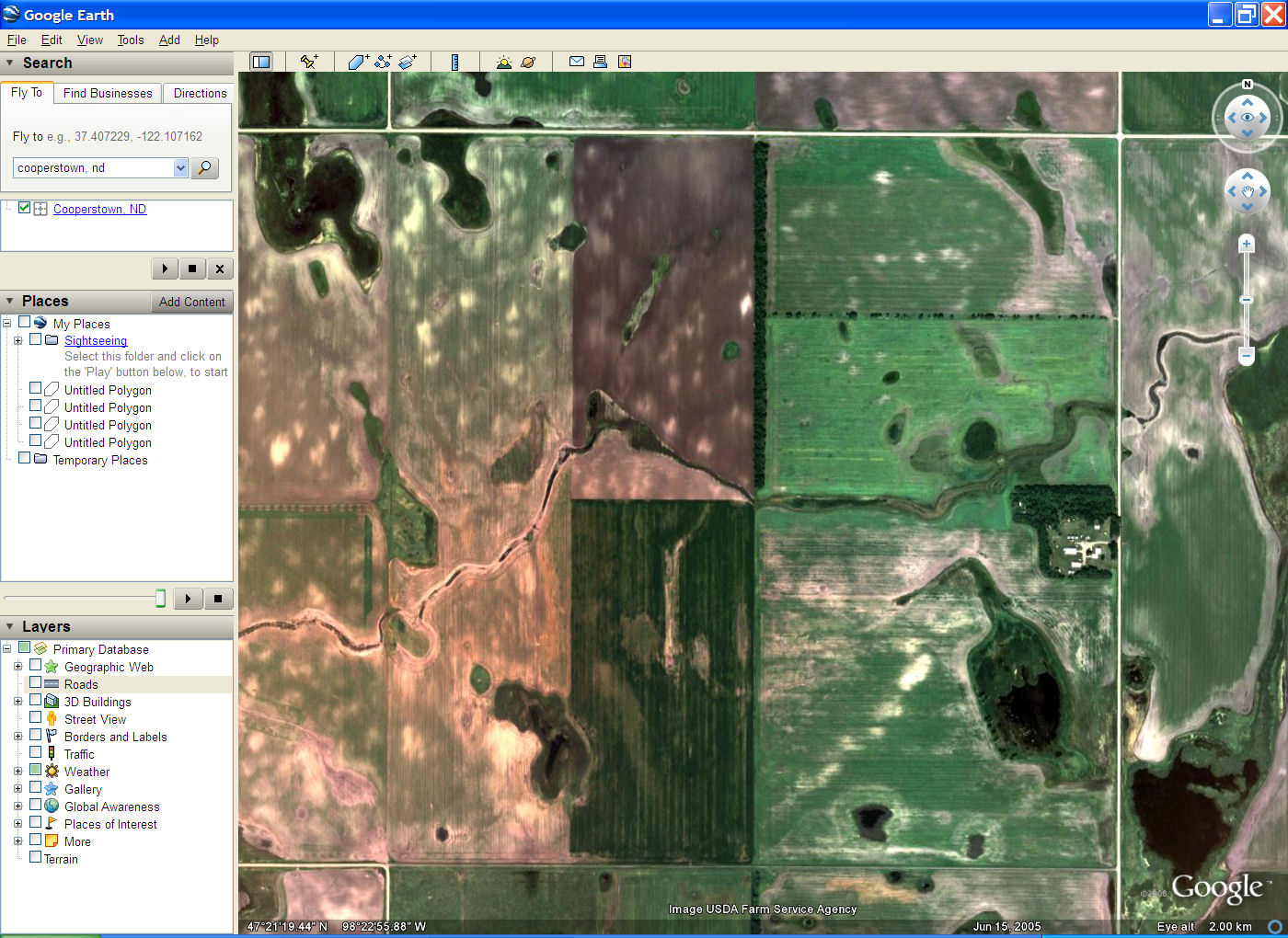Screen dimensions: 1288x938
Task: Click the zoom in plus button
Action: click(1247, 244)
